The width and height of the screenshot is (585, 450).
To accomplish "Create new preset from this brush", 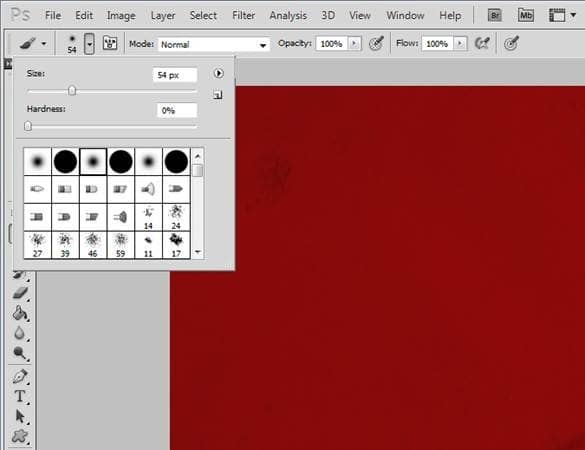I will [218, 95].
